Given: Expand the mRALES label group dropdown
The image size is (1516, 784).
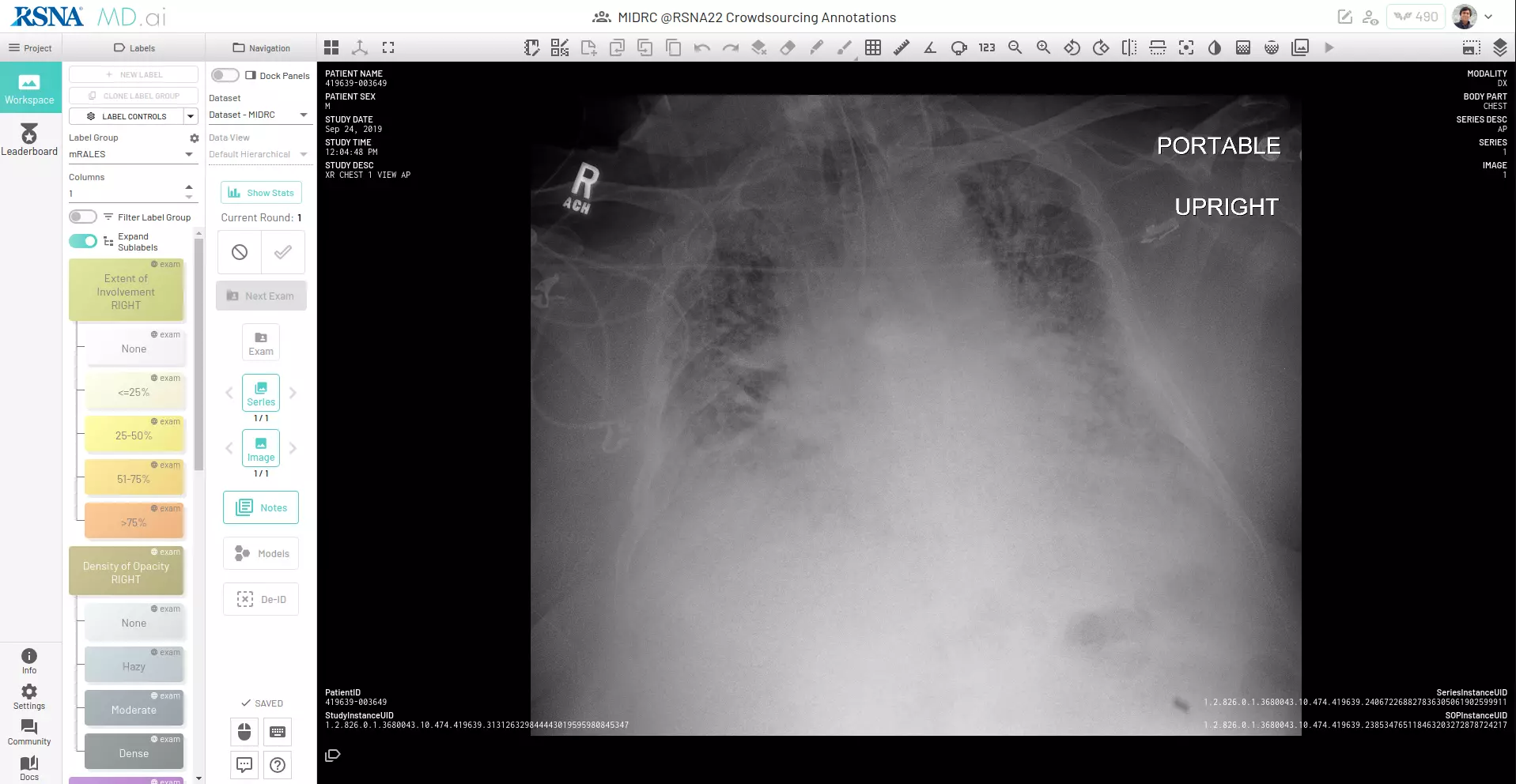Looking at the screenshot, I should point(130,155).
